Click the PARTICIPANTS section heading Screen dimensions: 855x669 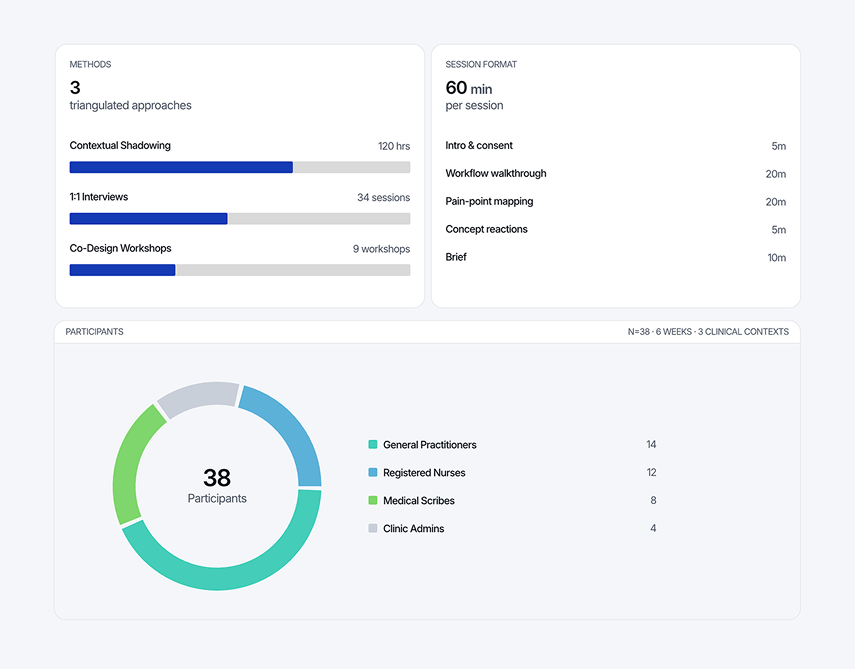pos(94,332)
